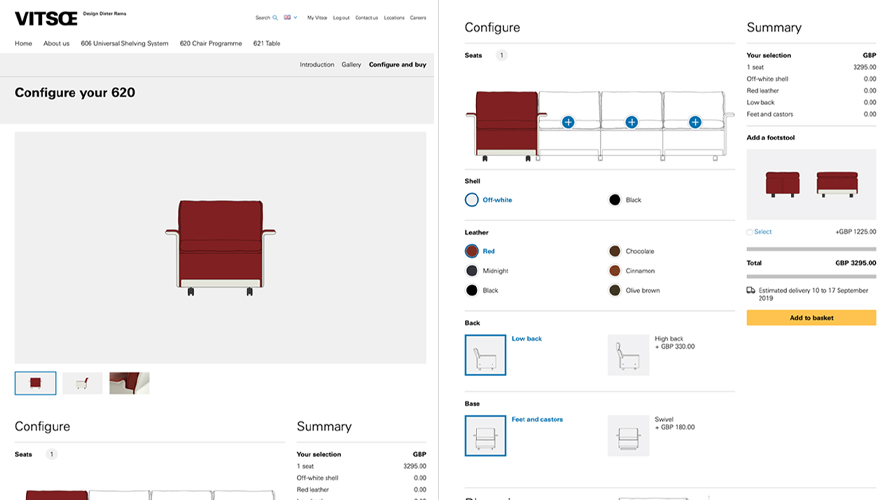Select the Swivel base image
The width and height of the screenshot is (888, 500).
(x=628, y=435)
